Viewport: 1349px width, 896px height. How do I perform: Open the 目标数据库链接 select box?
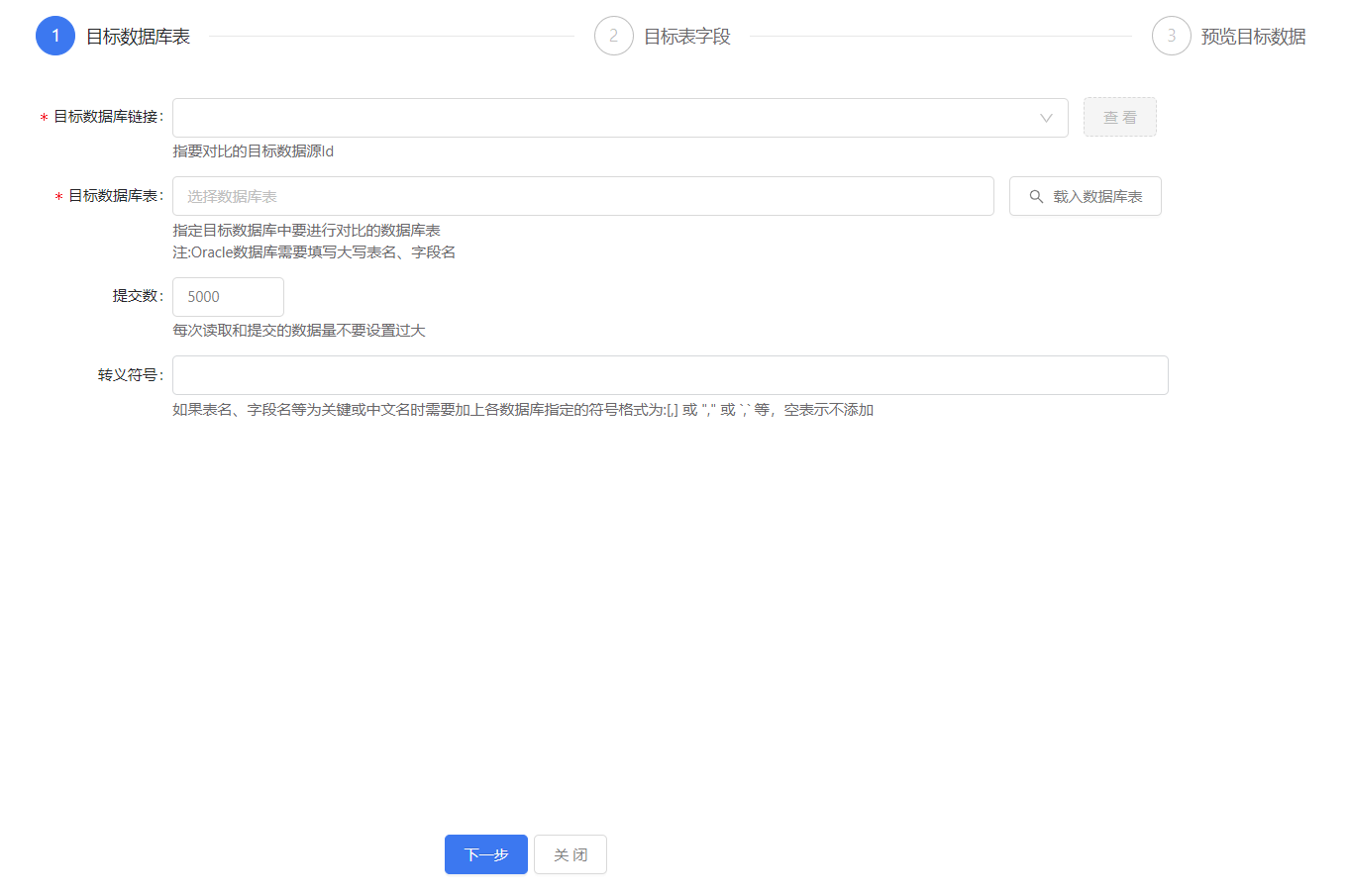604,118
